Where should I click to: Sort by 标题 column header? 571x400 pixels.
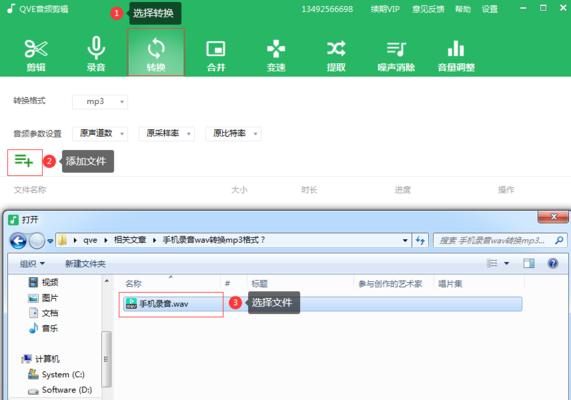259,284
